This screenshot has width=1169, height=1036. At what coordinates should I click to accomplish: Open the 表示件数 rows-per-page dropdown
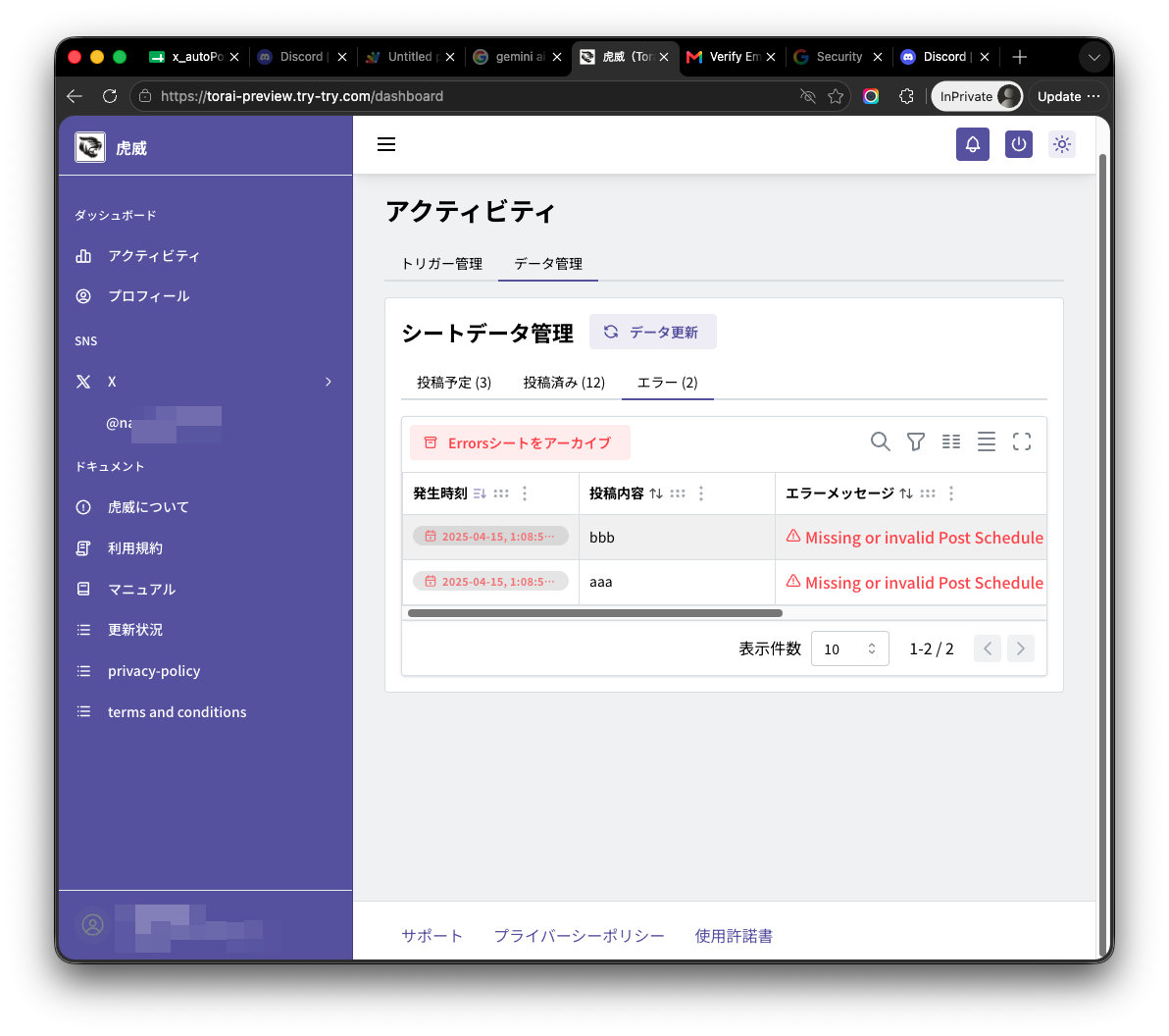pyautogui.click(x=850, y=648)
